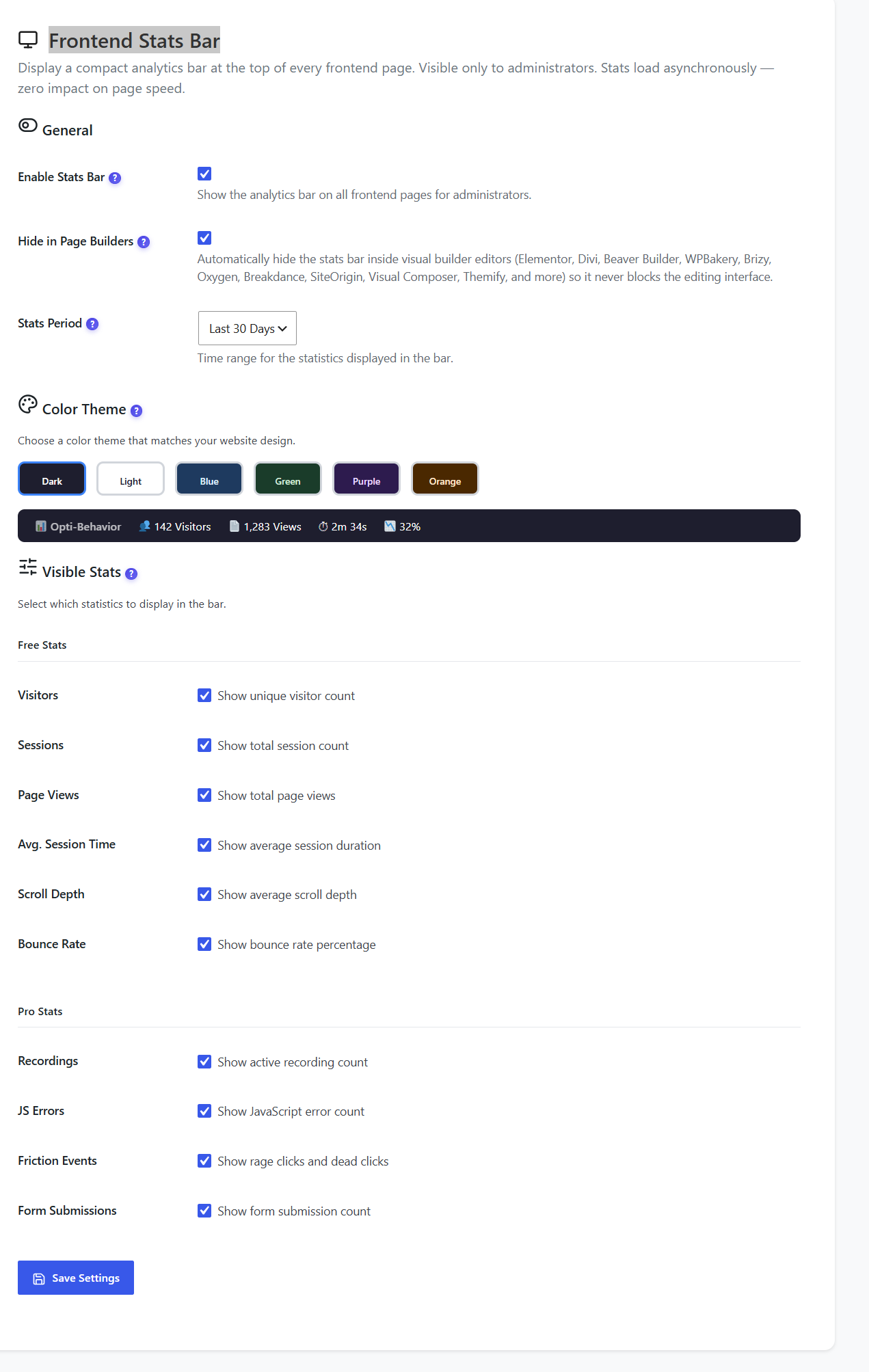The height and width of the screenshot is (1372, 869).
Task: Click the 'Show JavaScript error count' label
Action: (291, 1112)
